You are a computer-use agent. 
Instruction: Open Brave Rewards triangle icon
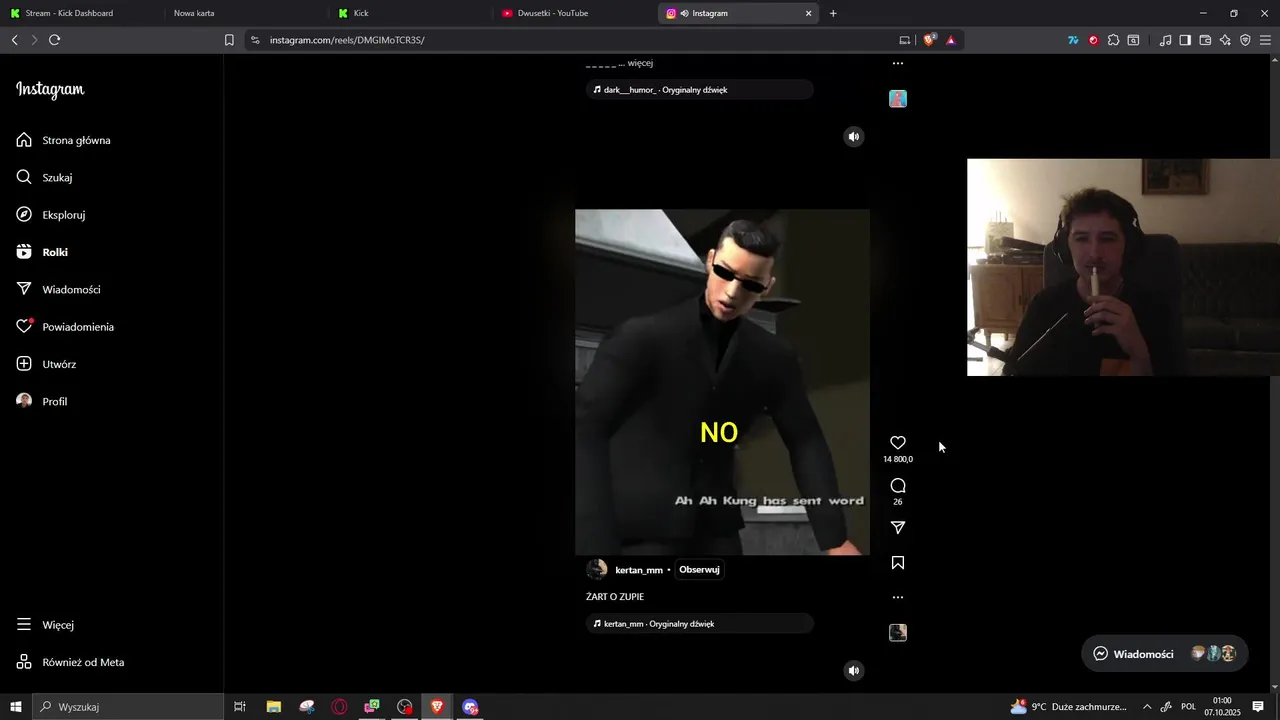tap(951, 40)
